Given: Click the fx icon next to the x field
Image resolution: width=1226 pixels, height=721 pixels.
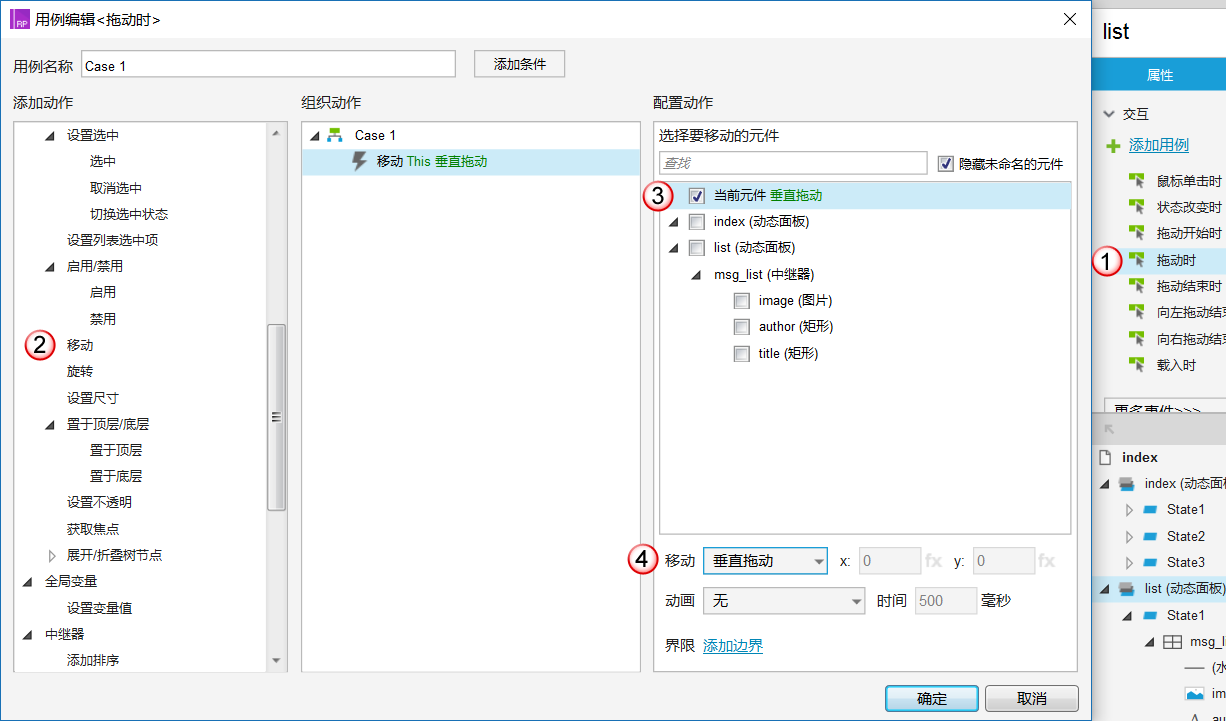Looking at the screenshot, I should [x=933, y=561].
